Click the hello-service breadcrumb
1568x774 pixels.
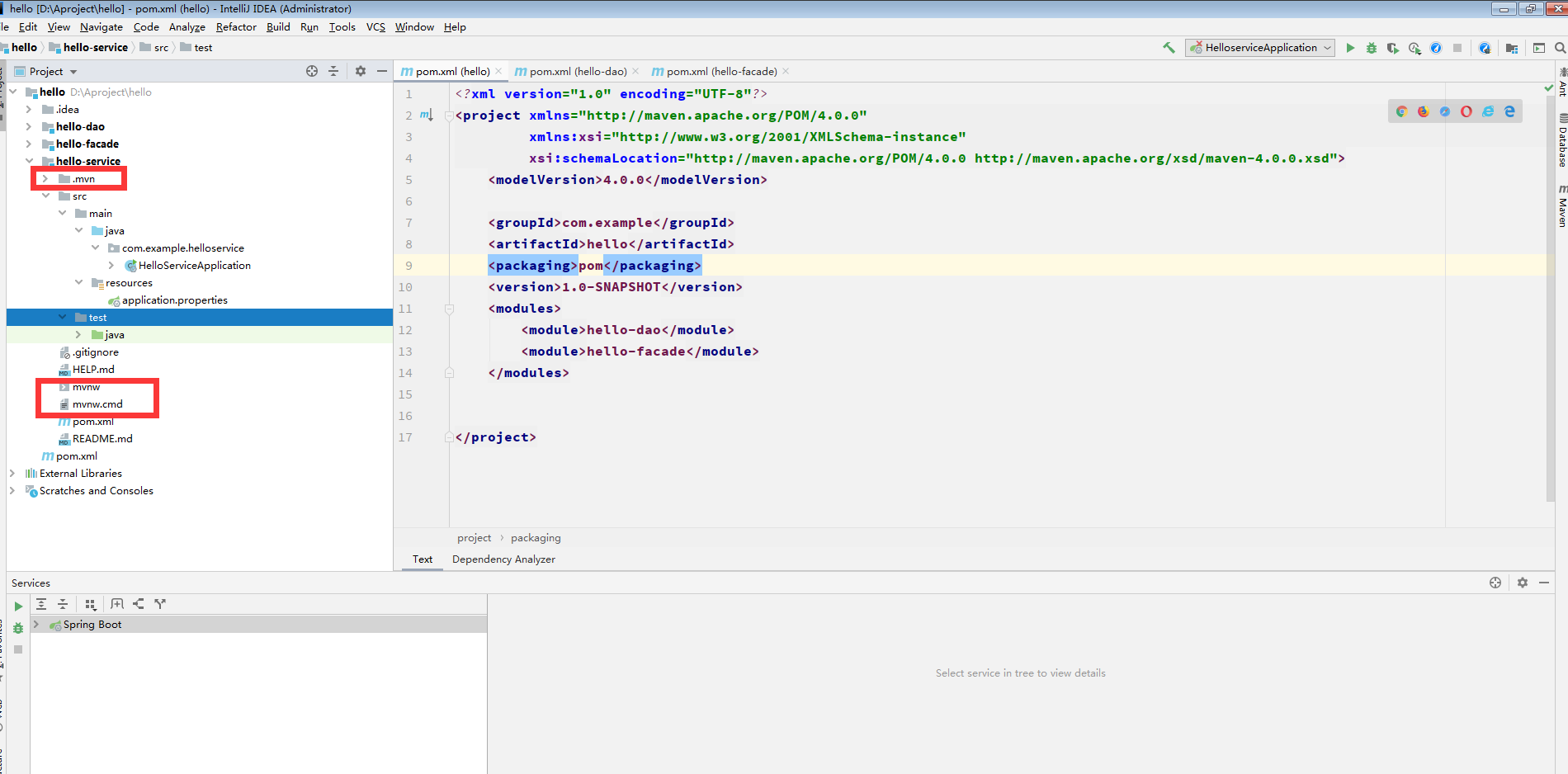click(x=89, y=48)
